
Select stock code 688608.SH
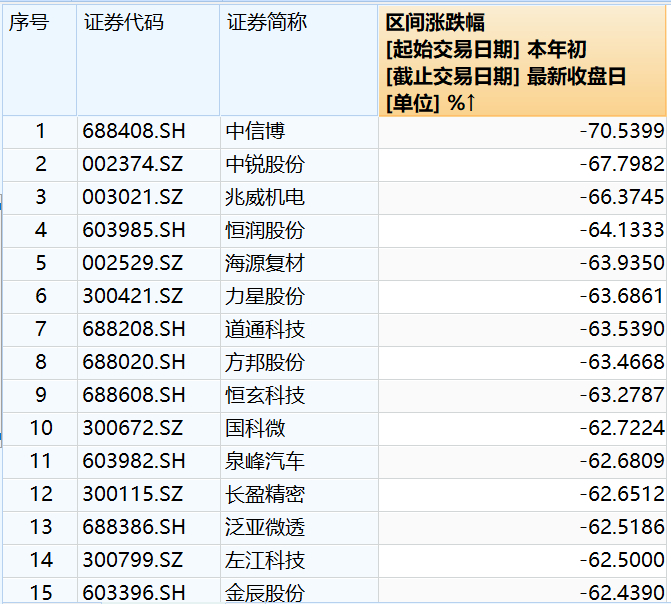click(x=134, y=395)
